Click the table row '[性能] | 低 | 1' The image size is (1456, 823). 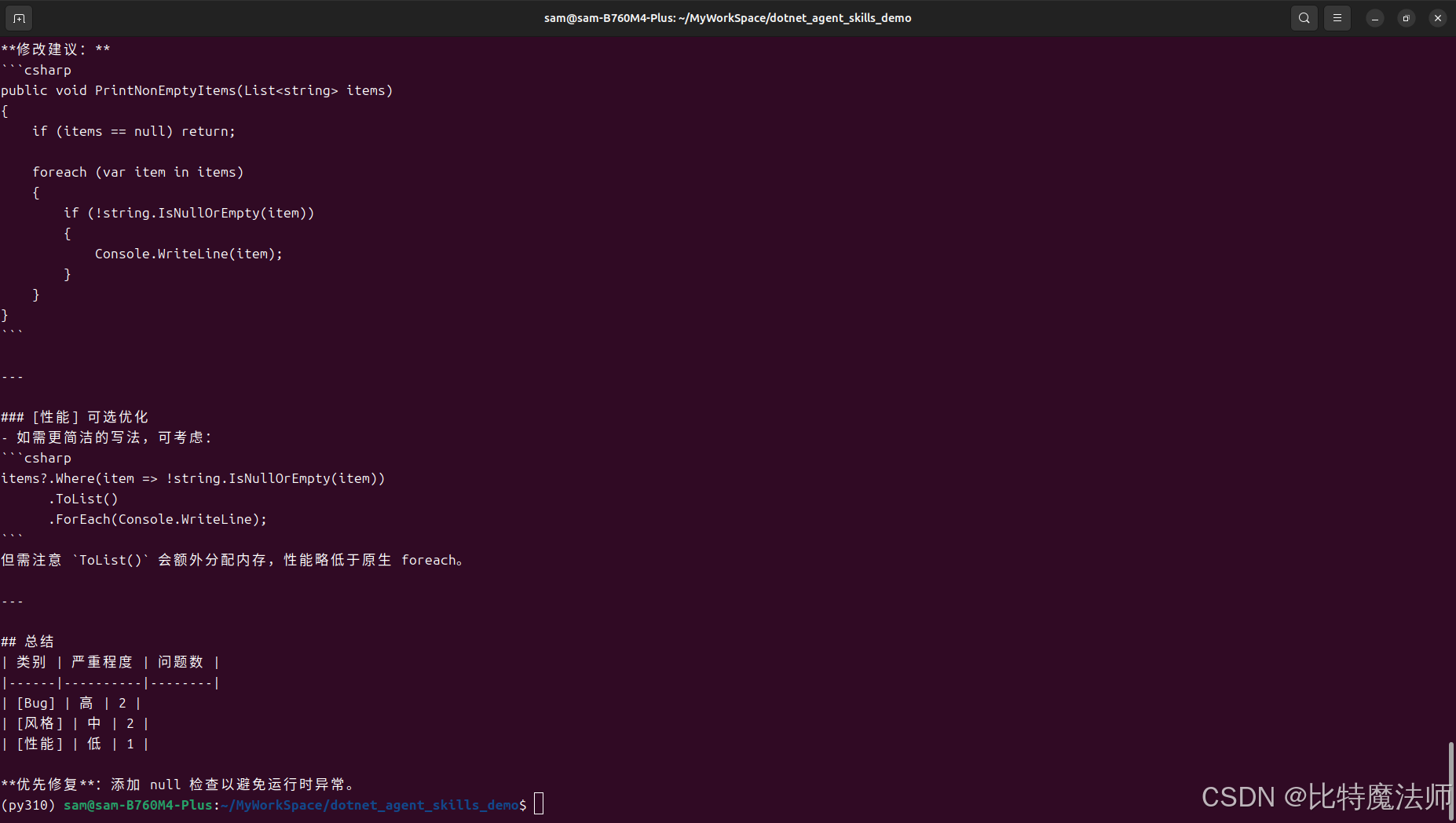click(75, 744)
